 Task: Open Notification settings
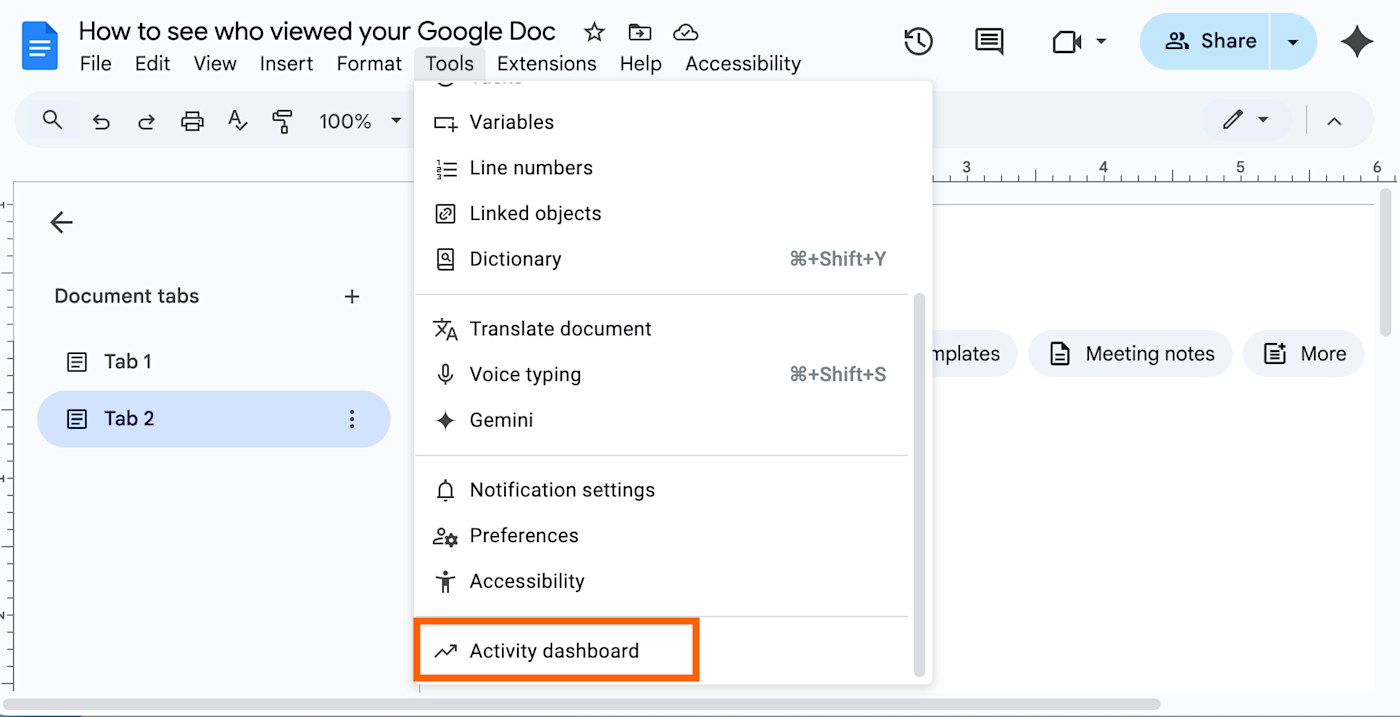(x=662, y=490)
